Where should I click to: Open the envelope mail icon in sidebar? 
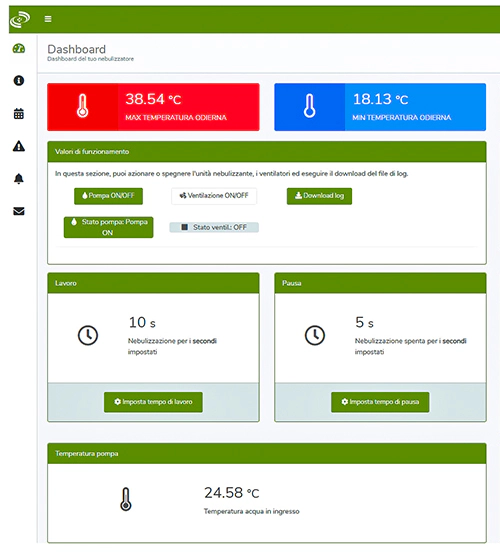pos(19,211)
